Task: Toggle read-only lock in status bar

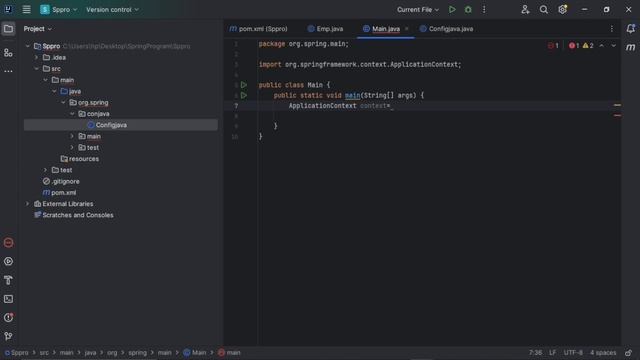Action: point(628,353)
